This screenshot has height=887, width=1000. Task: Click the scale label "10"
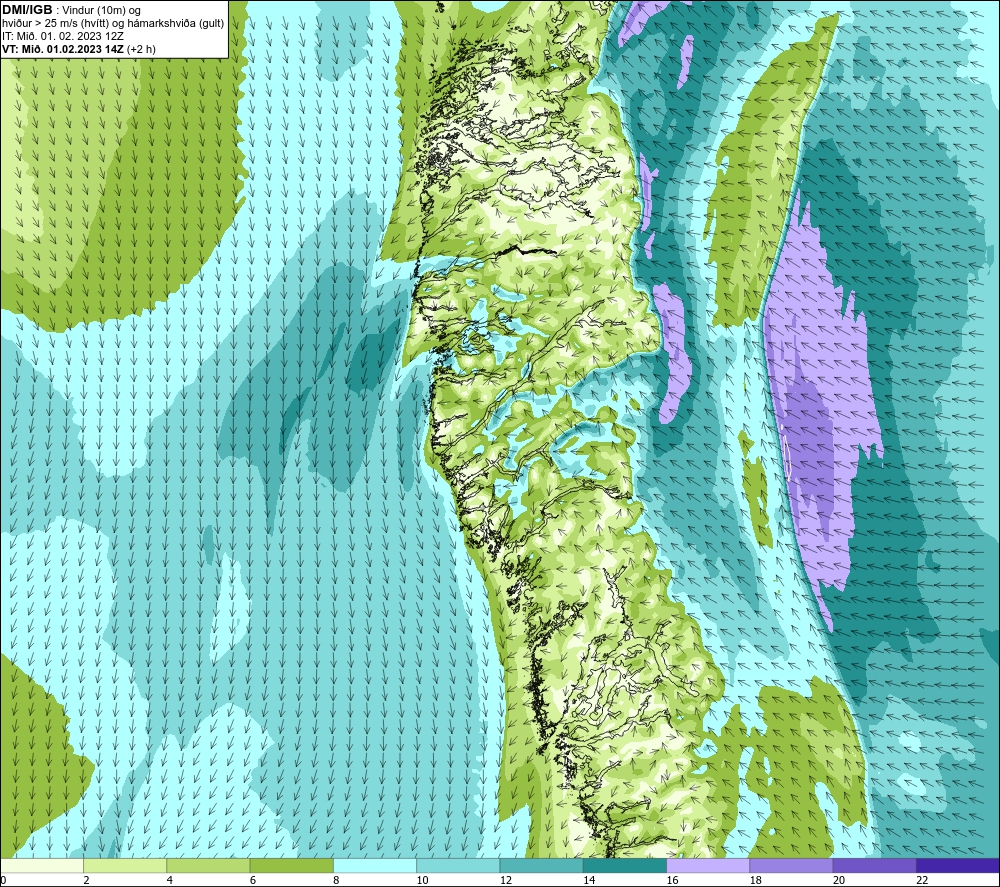(422, 880)
